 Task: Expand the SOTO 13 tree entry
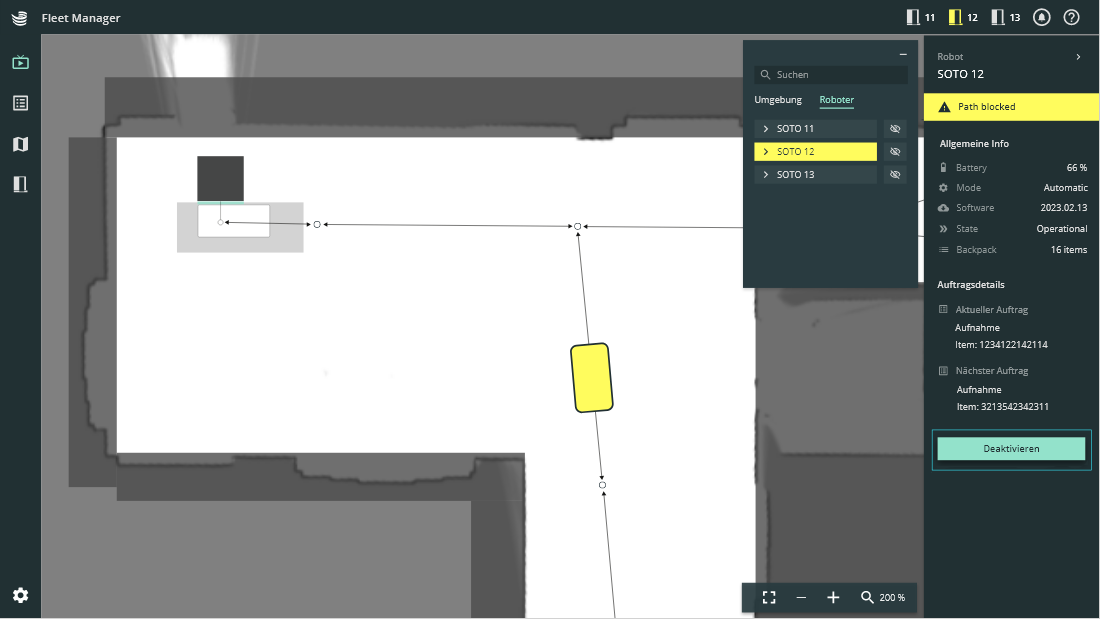pyautogui.click(x=766, y=175)
